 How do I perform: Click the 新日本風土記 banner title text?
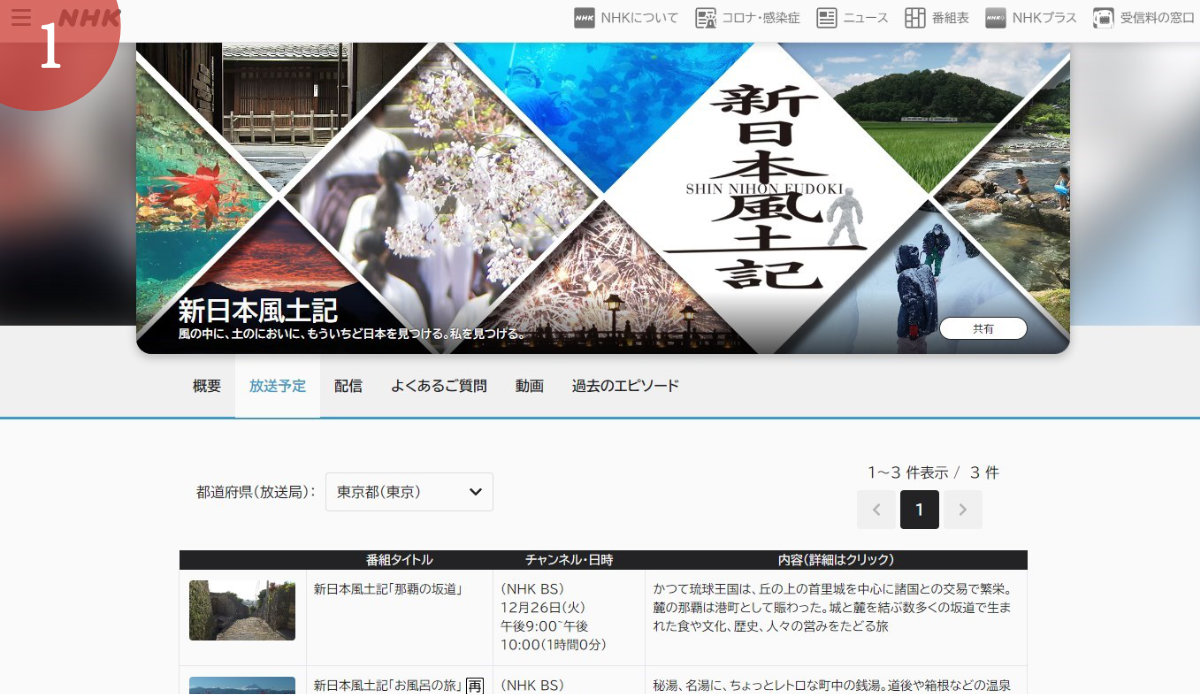click(x=258, y=311)
